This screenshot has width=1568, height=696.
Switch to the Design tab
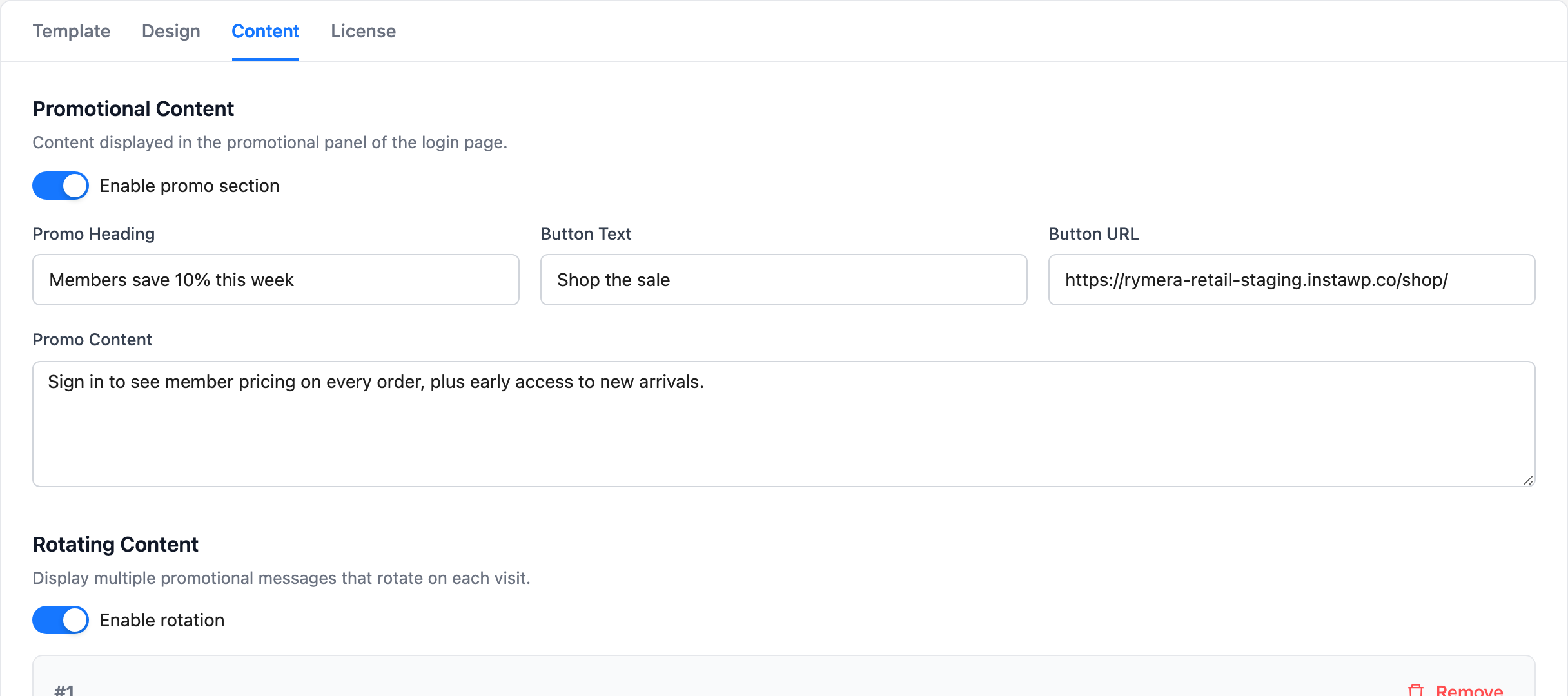(171, 31)
